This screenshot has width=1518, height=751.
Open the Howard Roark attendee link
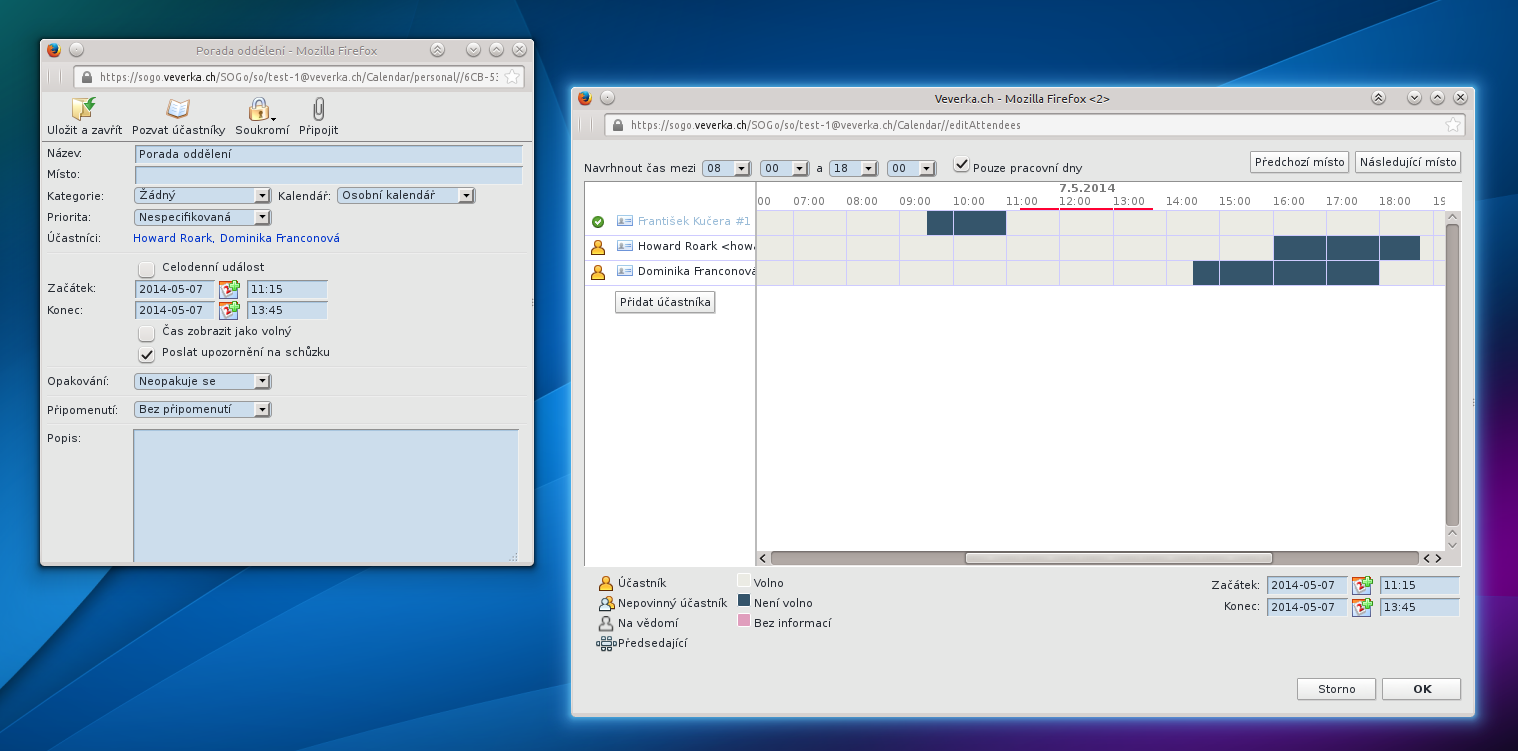click(x=172, y=238)
